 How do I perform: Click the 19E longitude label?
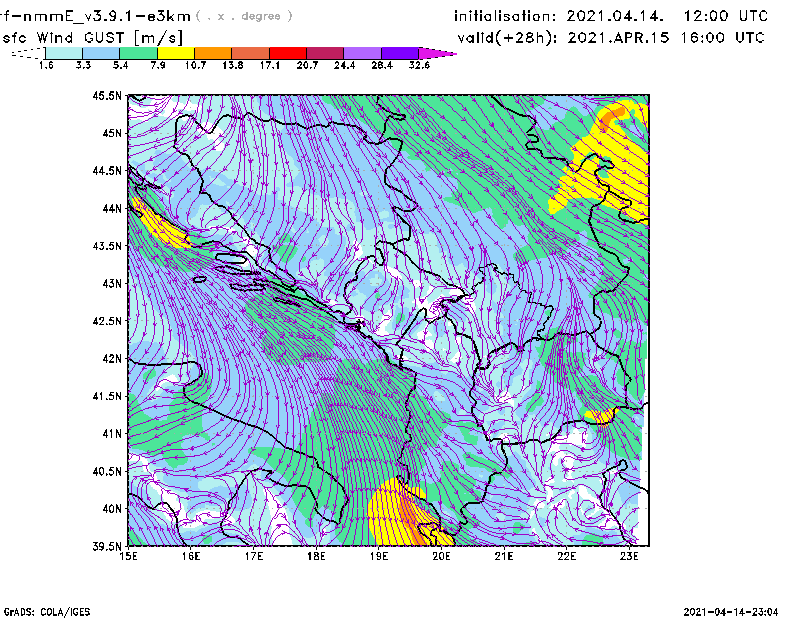[x=379, y=556]
